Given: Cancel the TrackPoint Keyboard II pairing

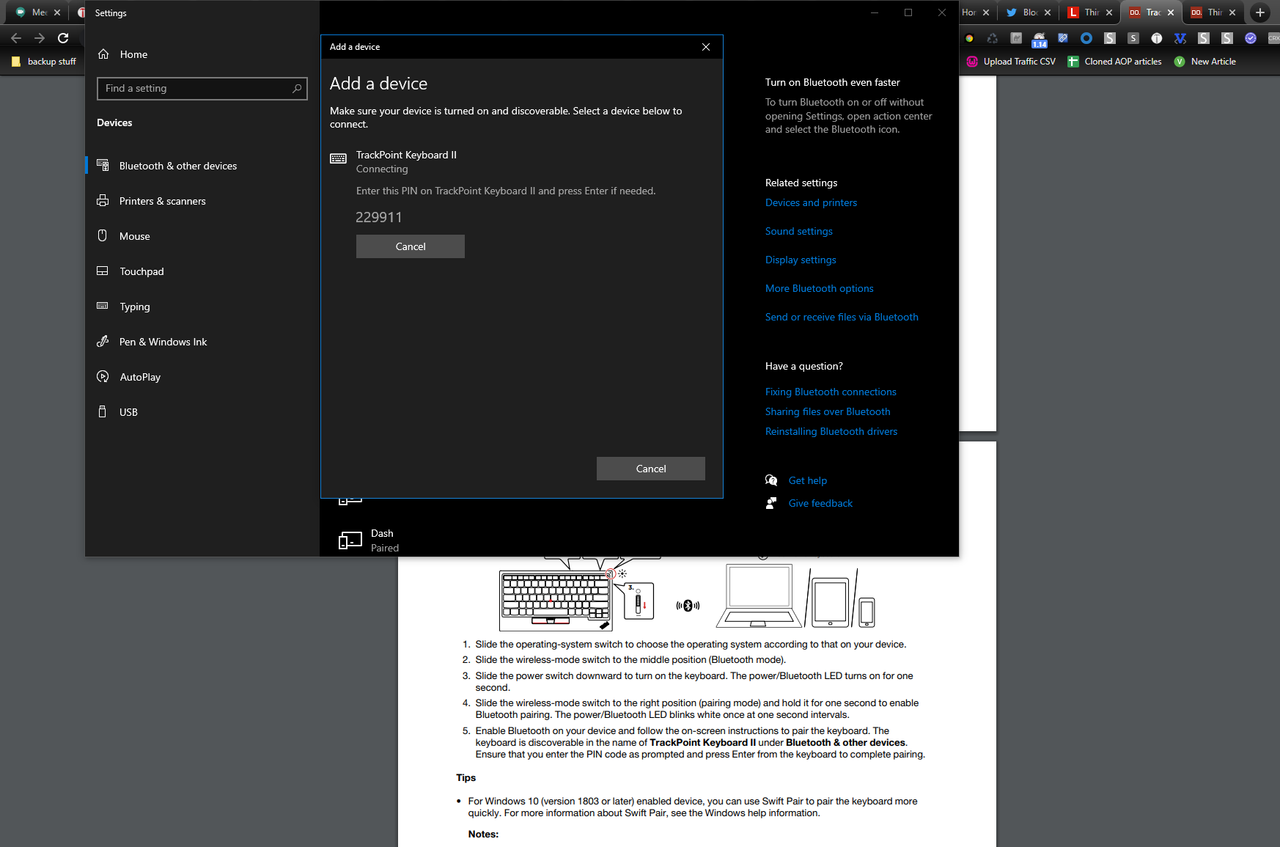Looking at the screenshot, I should point(410,246).
